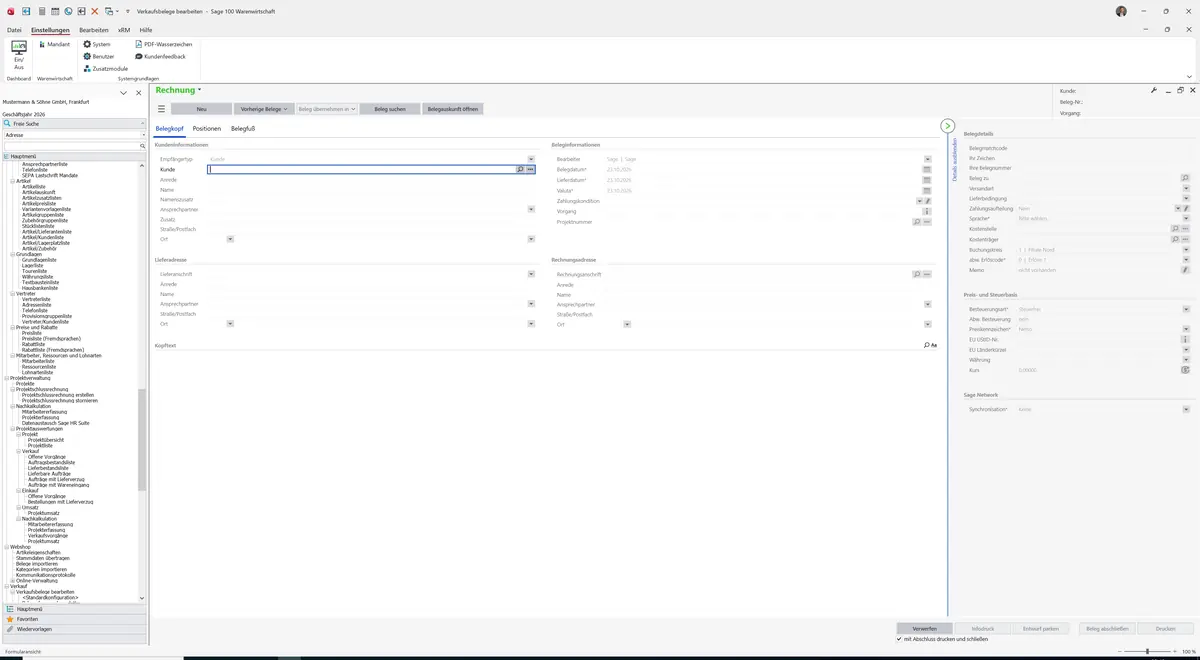Click the red X icon in quick access toolbar

click(x=95, y=11)
